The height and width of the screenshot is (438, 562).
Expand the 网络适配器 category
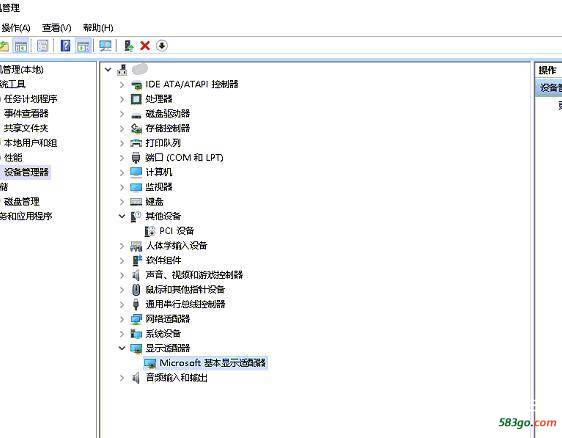pos(122,319)
